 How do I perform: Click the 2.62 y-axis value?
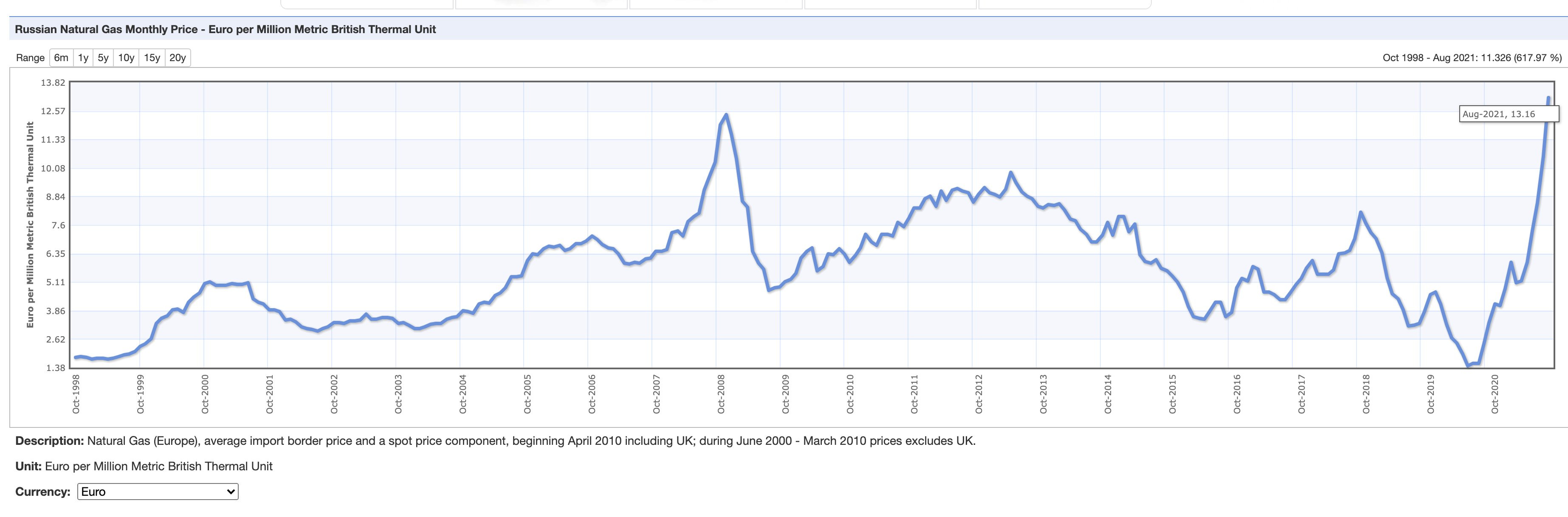(x=55, y=340)
